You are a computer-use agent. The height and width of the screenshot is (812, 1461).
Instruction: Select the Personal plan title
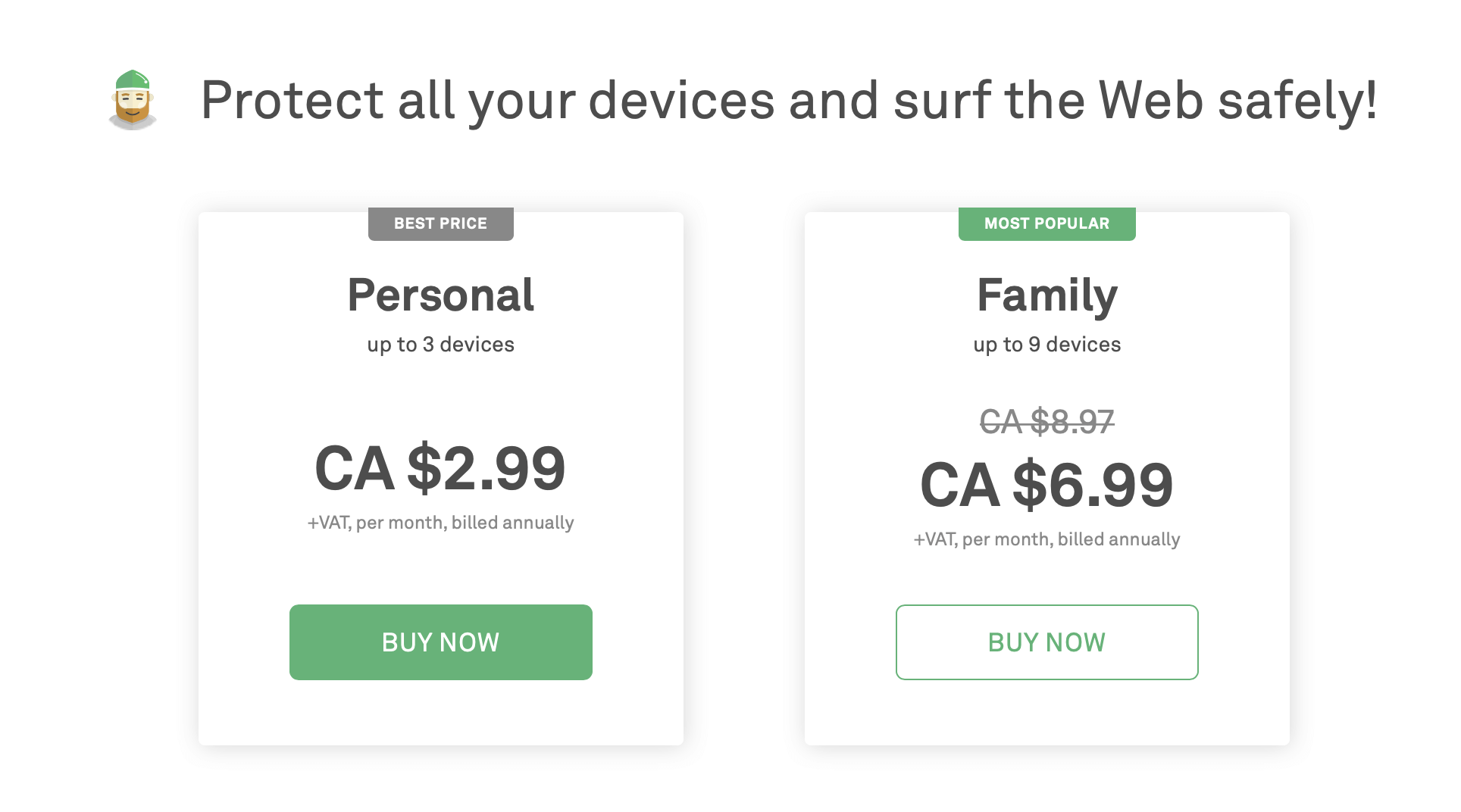[440, 295]
